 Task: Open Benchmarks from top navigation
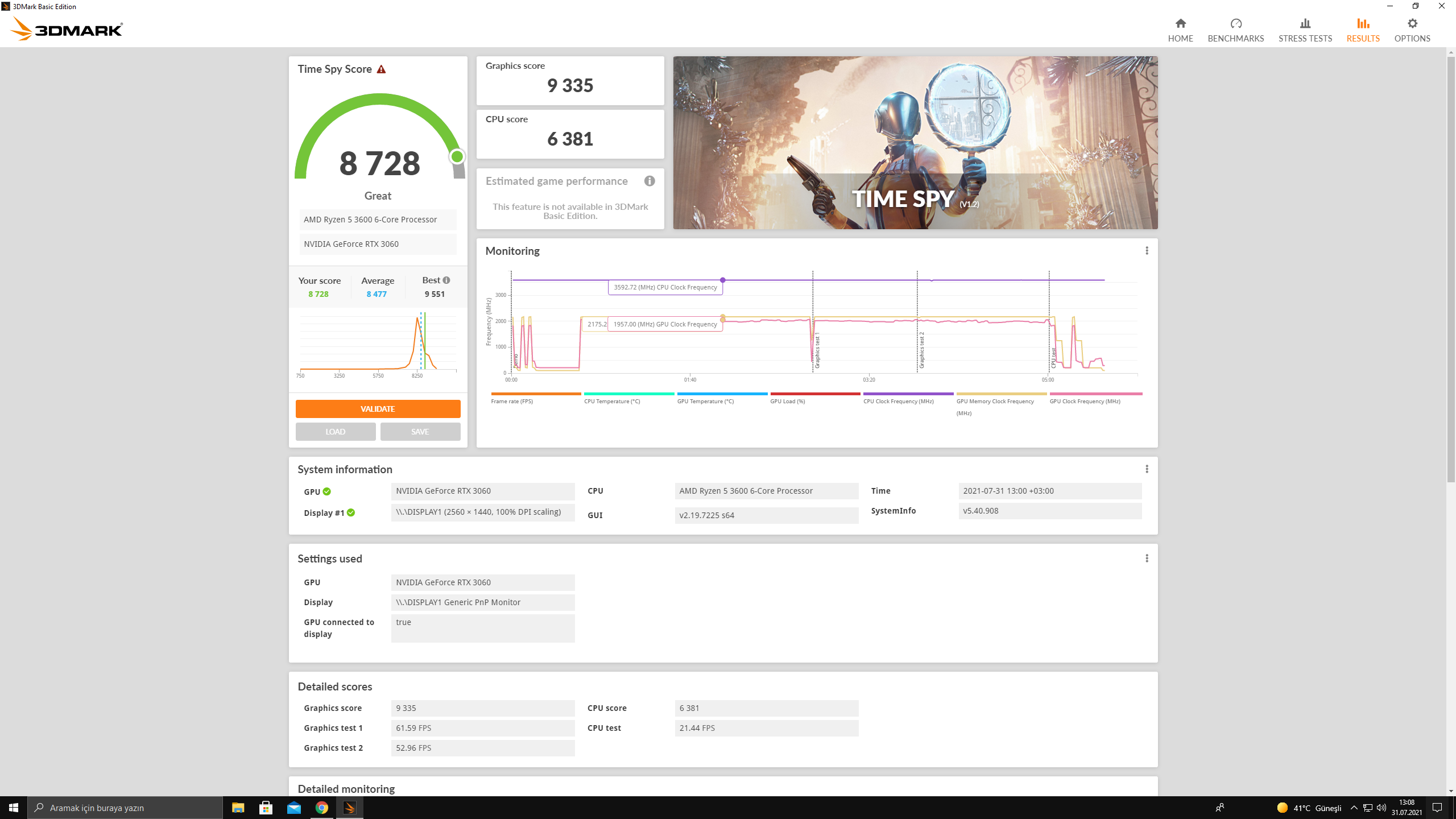(x=1235, y=30)
